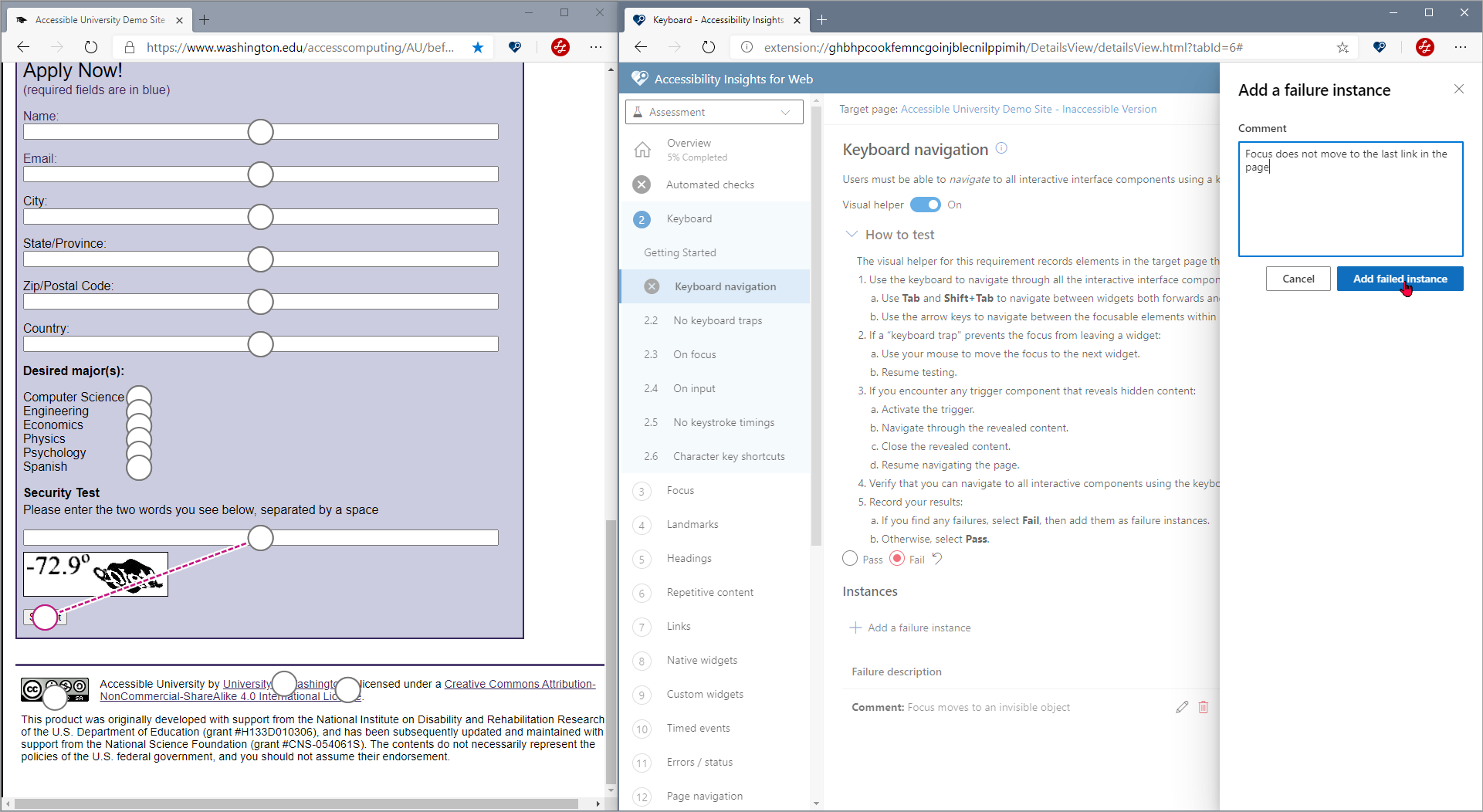
Task: Open left browser settings ellipsis menu
Action: [596, 47]
